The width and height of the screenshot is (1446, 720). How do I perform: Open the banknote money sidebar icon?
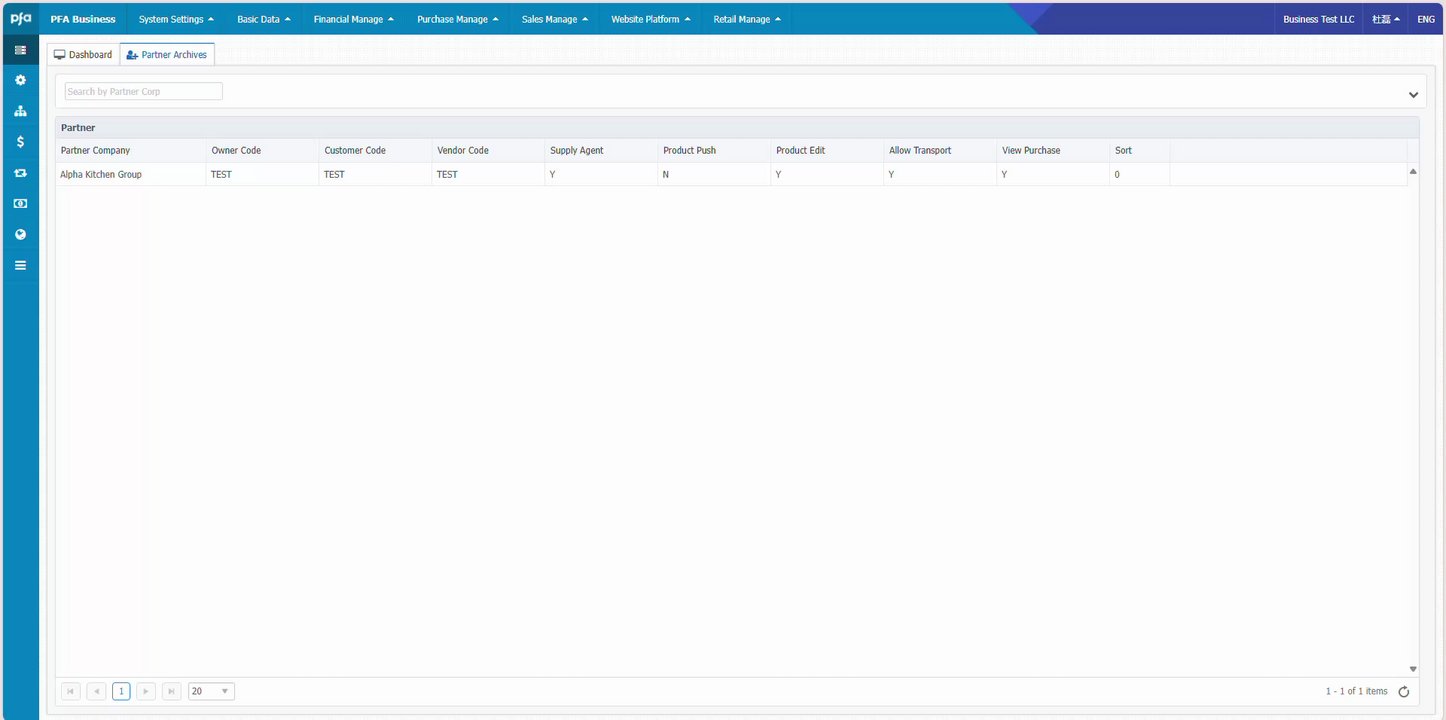click(20, 203)
